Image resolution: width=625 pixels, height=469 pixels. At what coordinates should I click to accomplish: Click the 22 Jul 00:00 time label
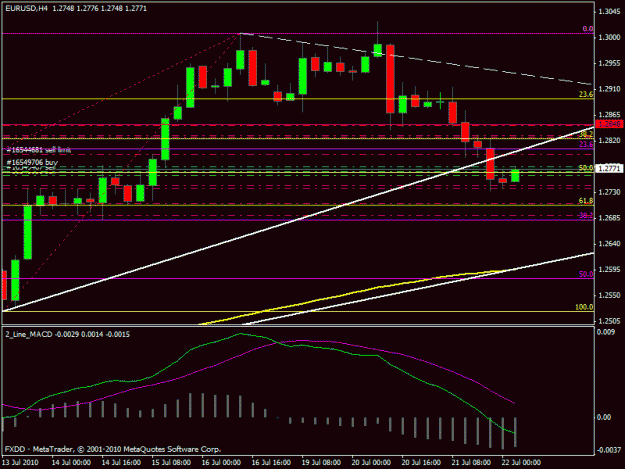[x=521, y=463]
